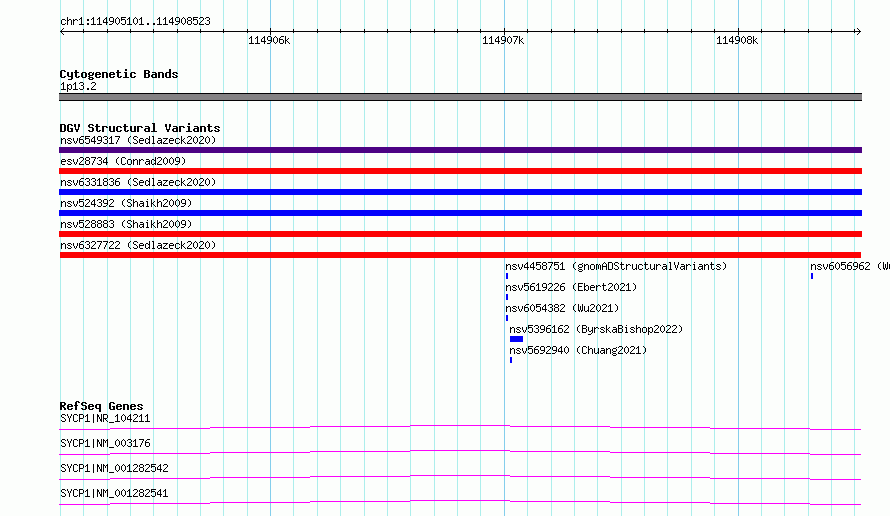Click the magenta SYCP1|NM_003176 gene line
Image resolution: width=890 pixels, height=516 pixels.
click(x=460, y=452)
